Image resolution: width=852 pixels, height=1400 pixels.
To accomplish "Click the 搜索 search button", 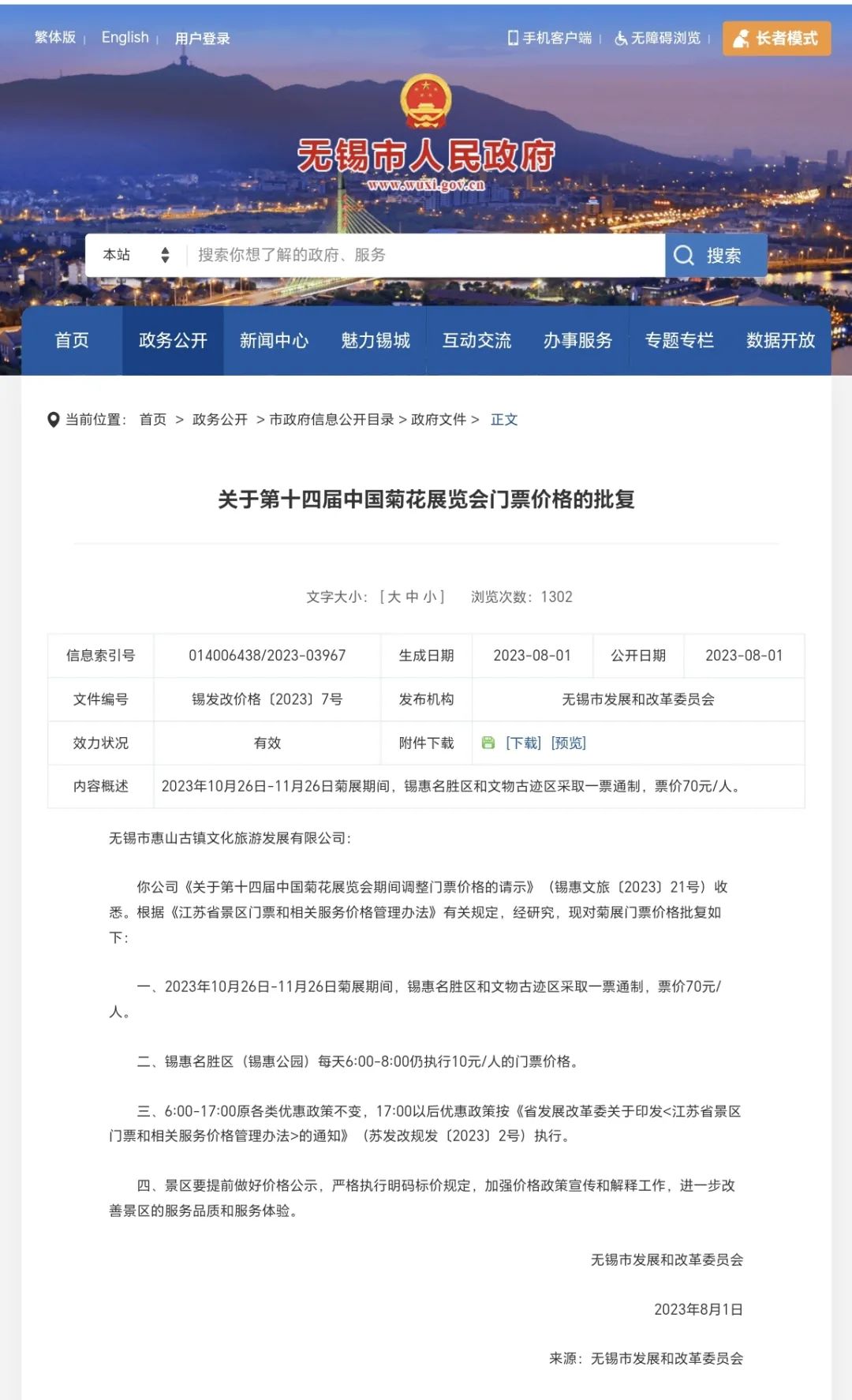I will tap(716, 255).
